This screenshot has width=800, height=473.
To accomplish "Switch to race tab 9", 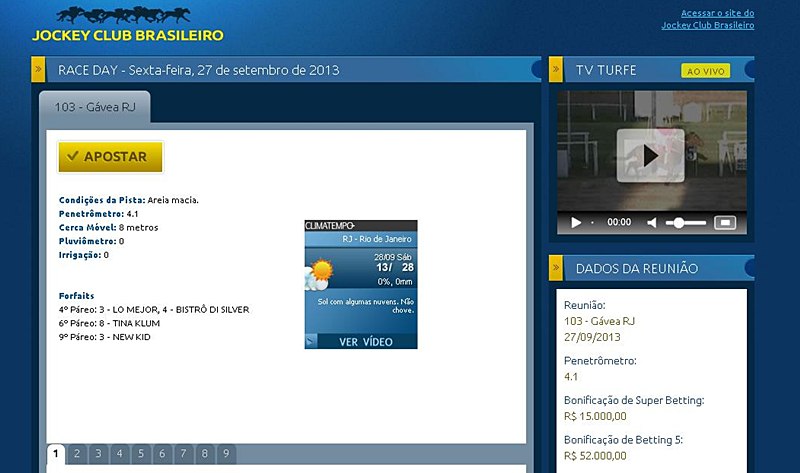I will pos(226,454).
